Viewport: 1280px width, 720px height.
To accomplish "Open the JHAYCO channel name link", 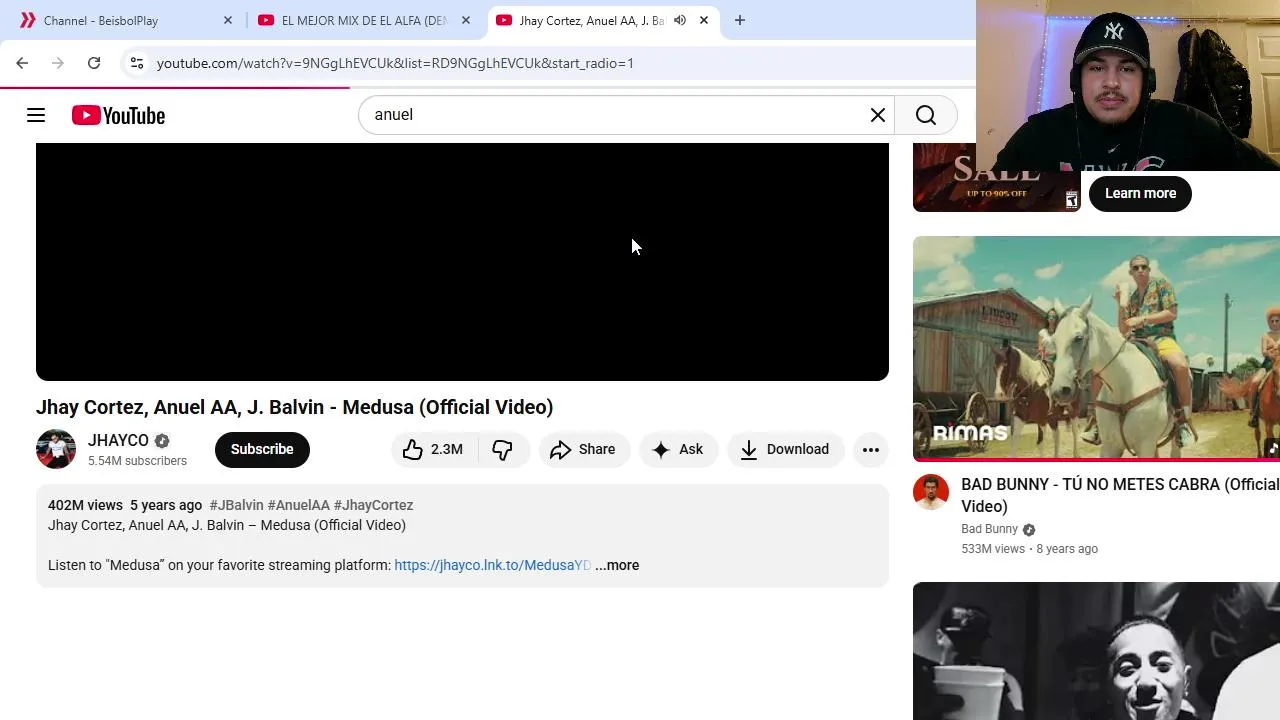I will 118,440.
